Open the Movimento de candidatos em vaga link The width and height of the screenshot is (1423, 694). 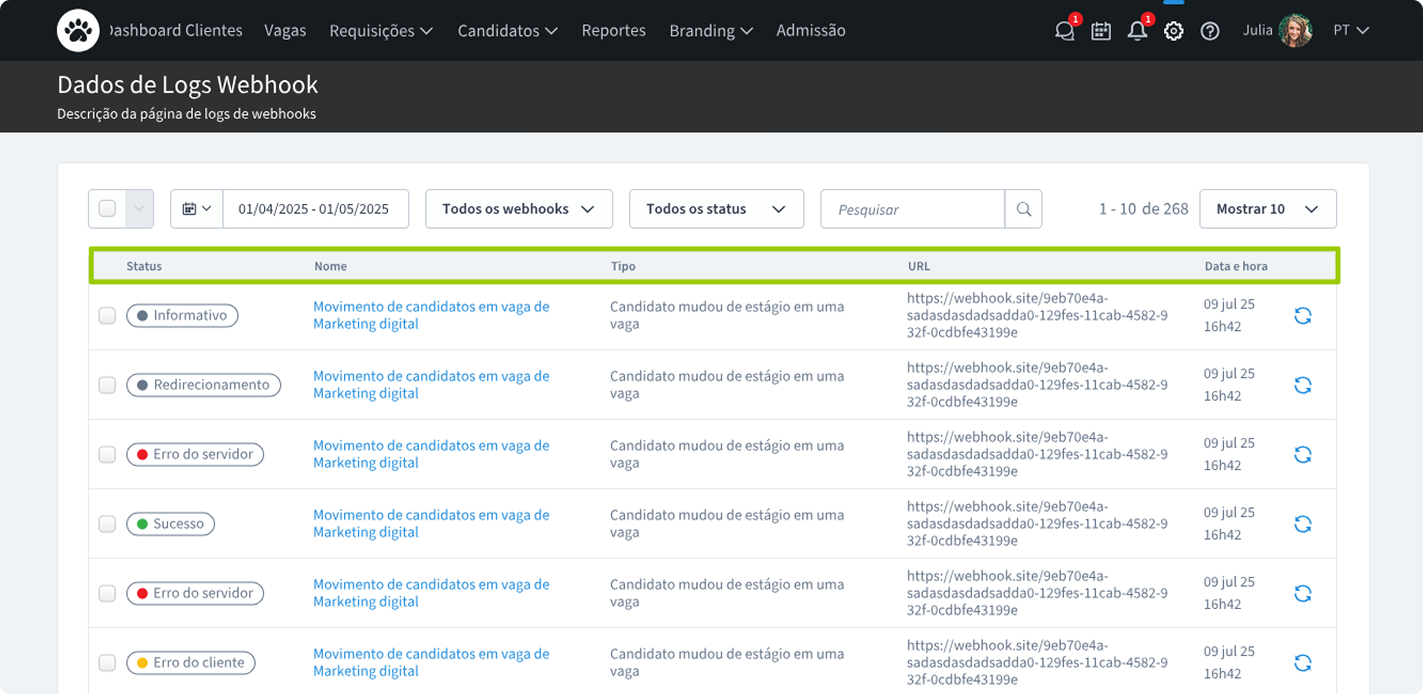click(x=431, y=315)
